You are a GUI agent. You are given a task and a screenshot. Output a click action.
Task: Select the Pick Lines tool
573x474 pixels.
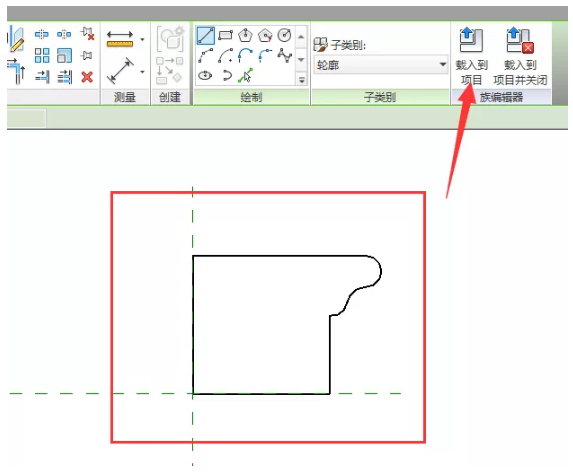pos(245,76)
